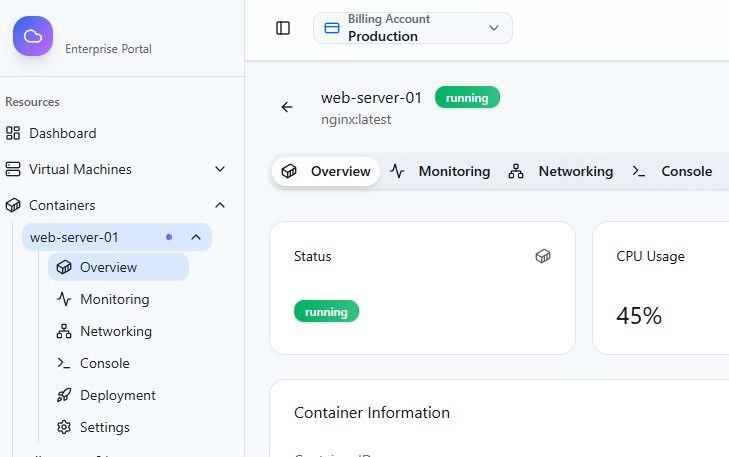The image size is (729, 457).
Task: Open Deployment in the sidebar
Action: (x=118, y=395)
